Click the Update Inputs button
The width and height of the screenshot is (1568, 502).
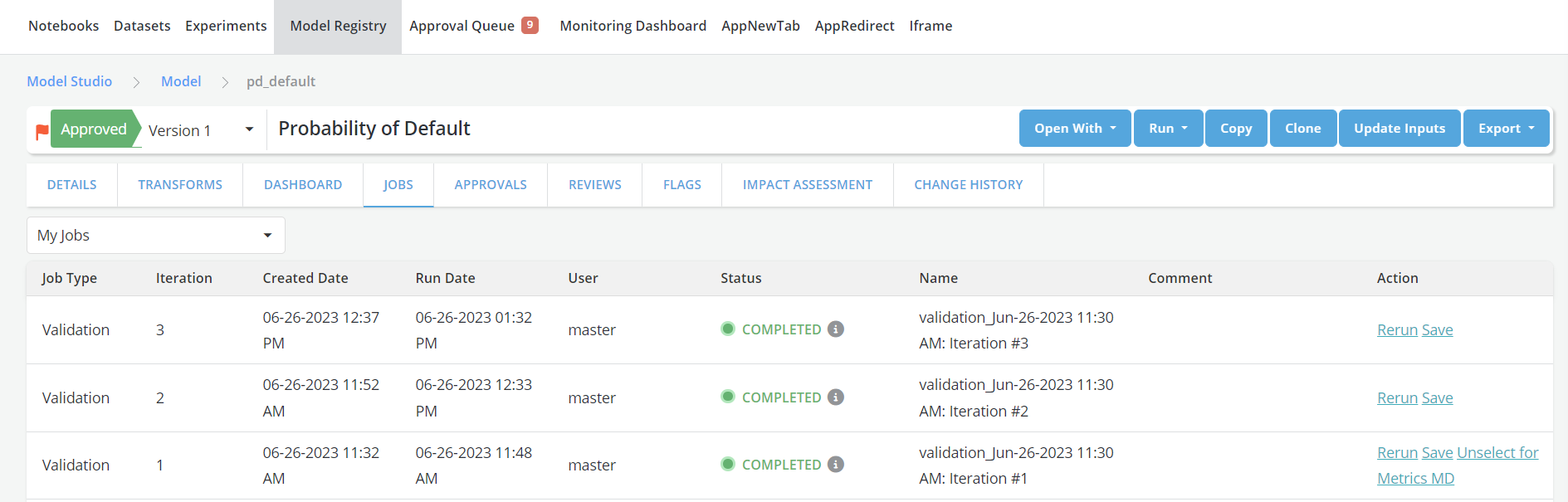tap(1399, 129)
